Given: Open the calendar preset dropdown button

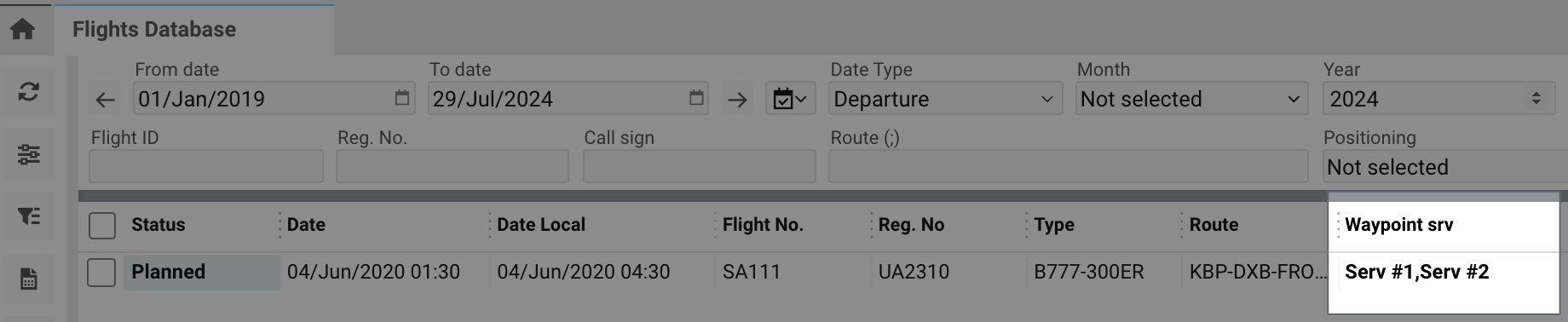Looking at the screenshot, I should [x=790, y=99].
